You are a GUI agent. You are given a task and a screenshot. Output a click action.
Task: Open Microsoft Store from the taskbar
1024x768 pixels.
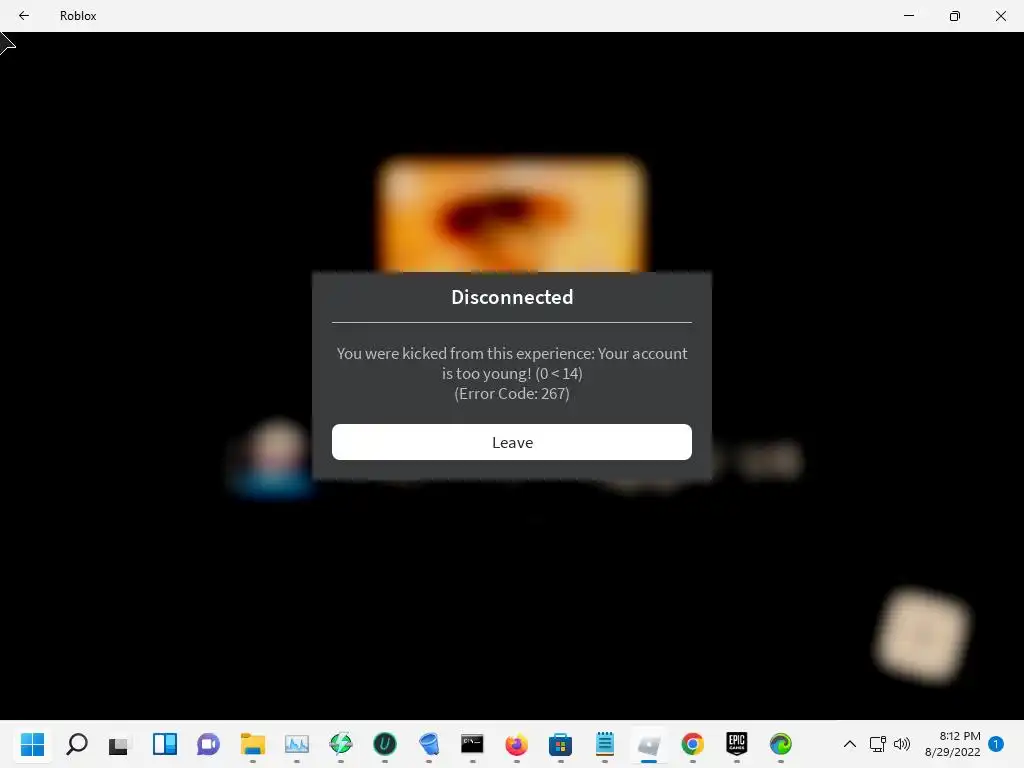tap(560, 744)
